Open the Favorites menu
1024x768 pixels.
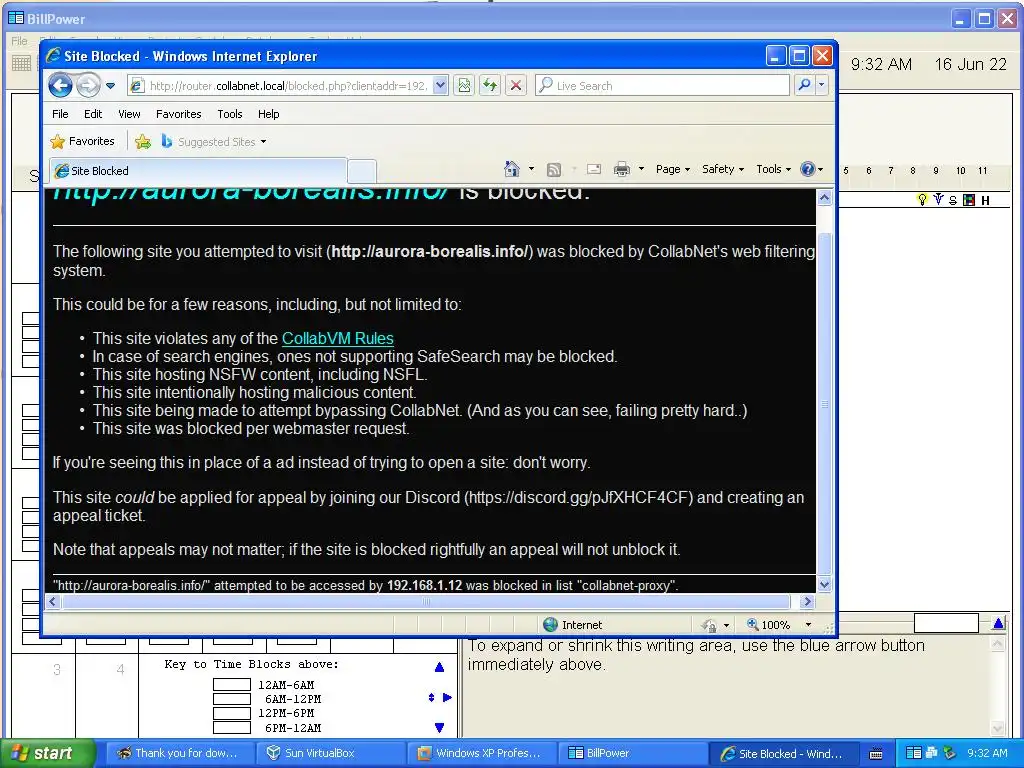click(x=178, y=114)
